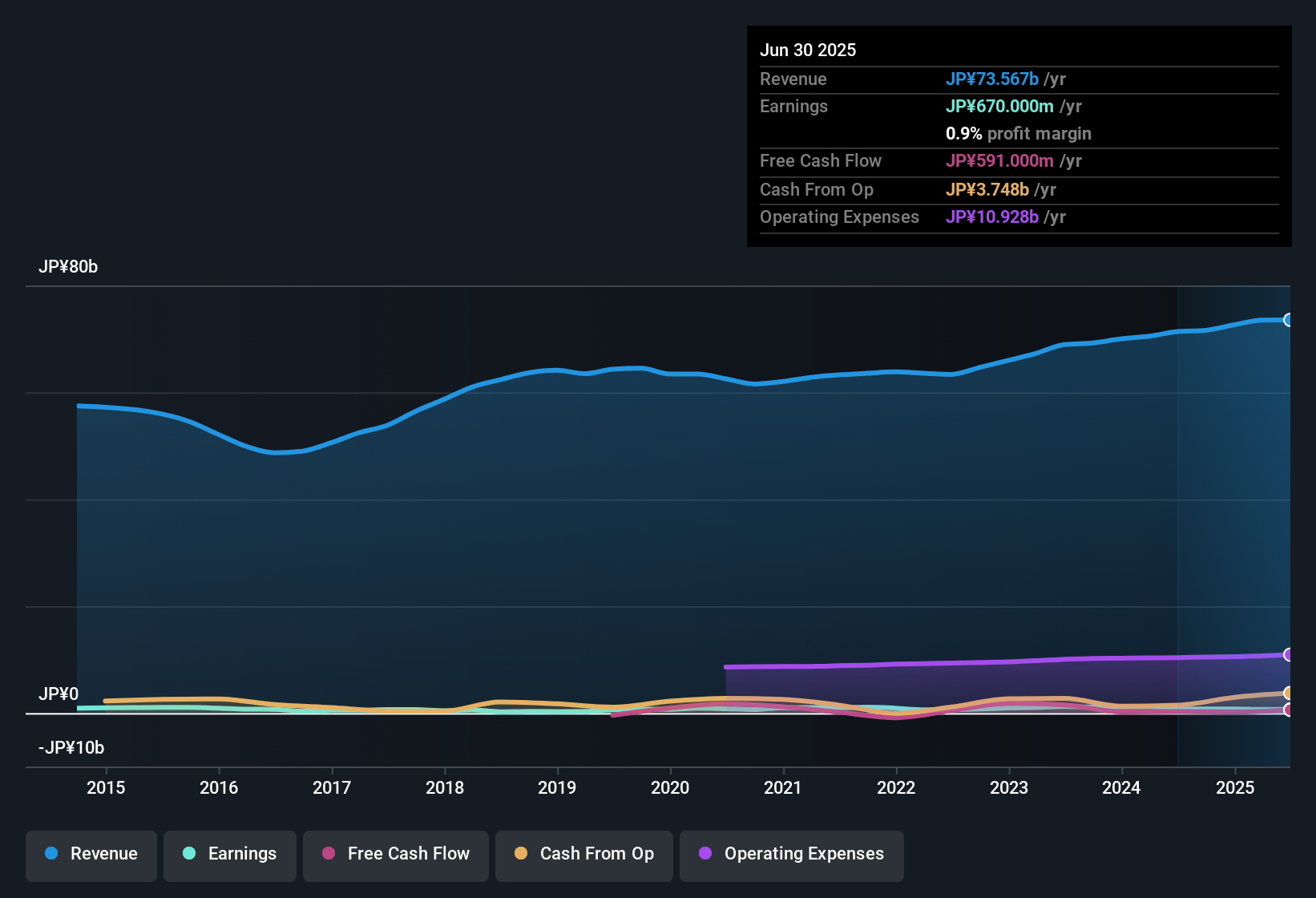The width and height of the screenshot is (1316, 898).
Task: Click the Jun 30 2025 tooltip header
Action: pyautogui.click(x=808, y=49)
